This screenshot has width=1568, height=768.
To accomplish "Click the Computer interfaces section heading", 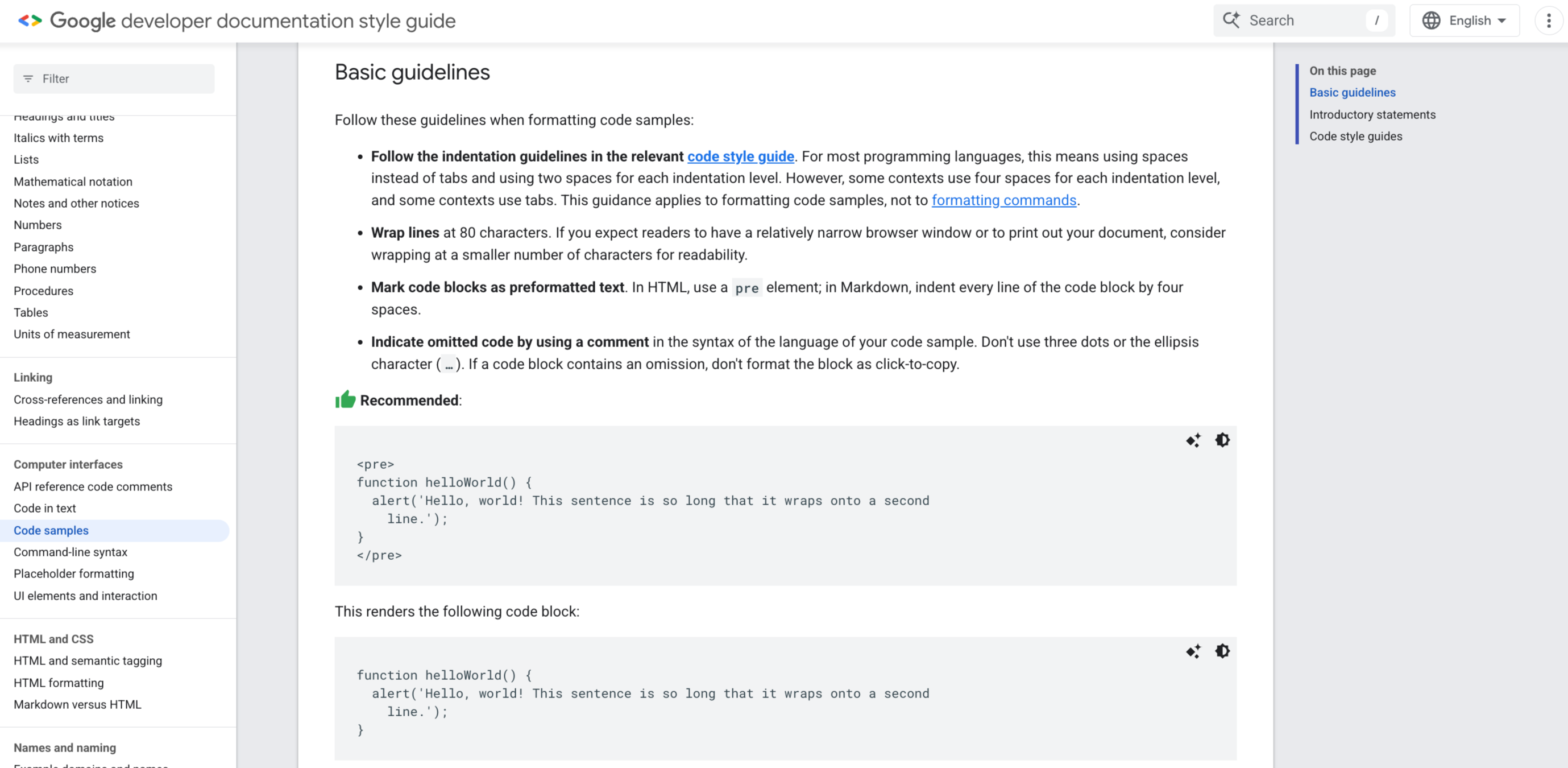I will [x=68, y=465].
